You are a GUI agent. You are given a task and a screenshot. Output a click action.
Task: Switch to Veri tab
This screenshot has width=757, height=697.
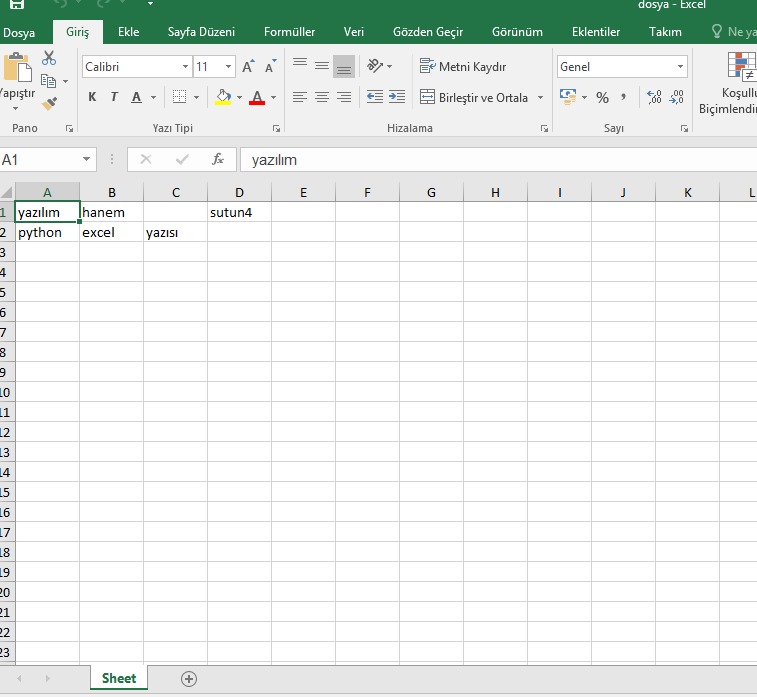tap(354, 32)
